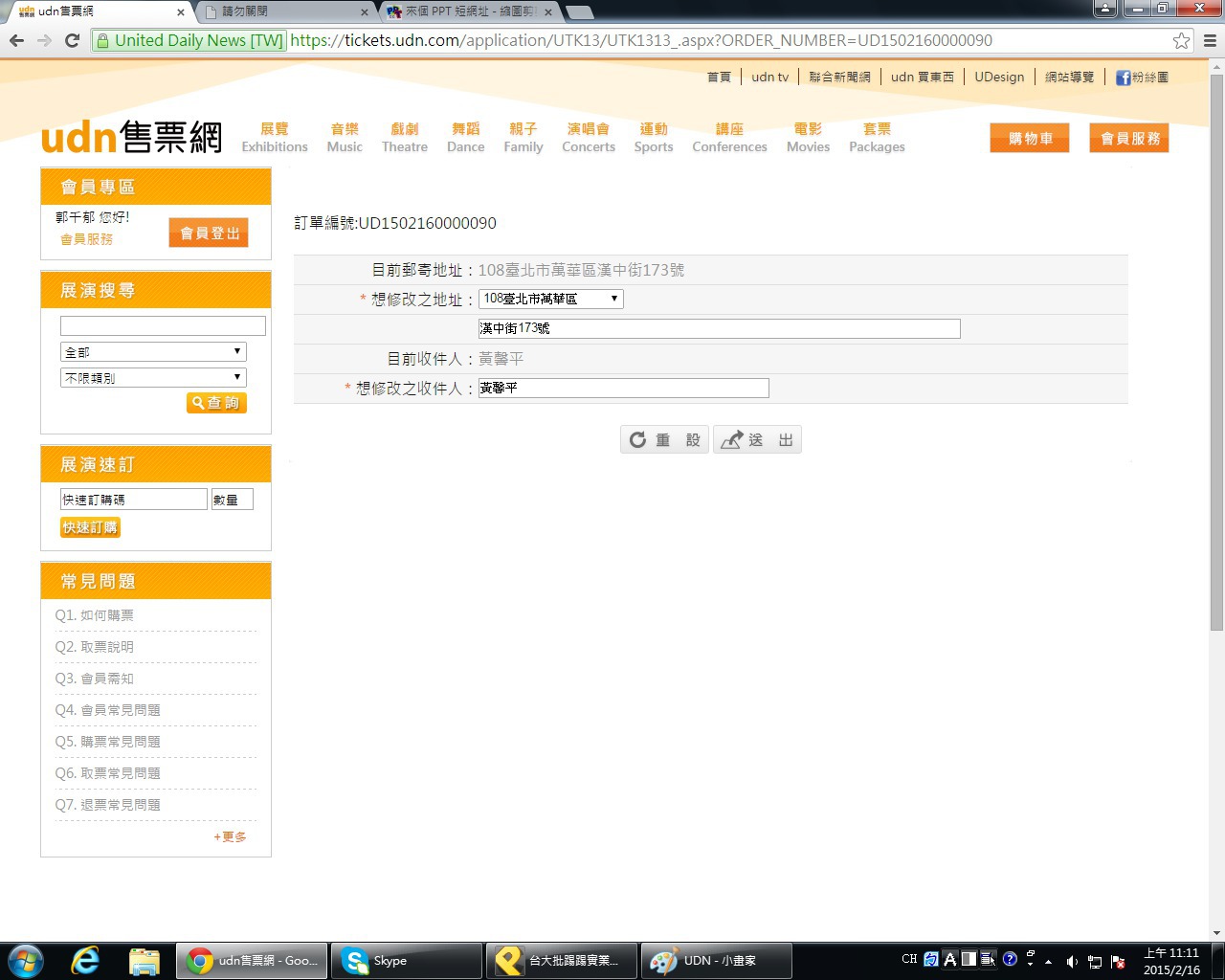Image resolution: width=1225 pixels, height=980 pixels.
Task: Open the Facebook fan page icon link
Action: [1124, 78]
